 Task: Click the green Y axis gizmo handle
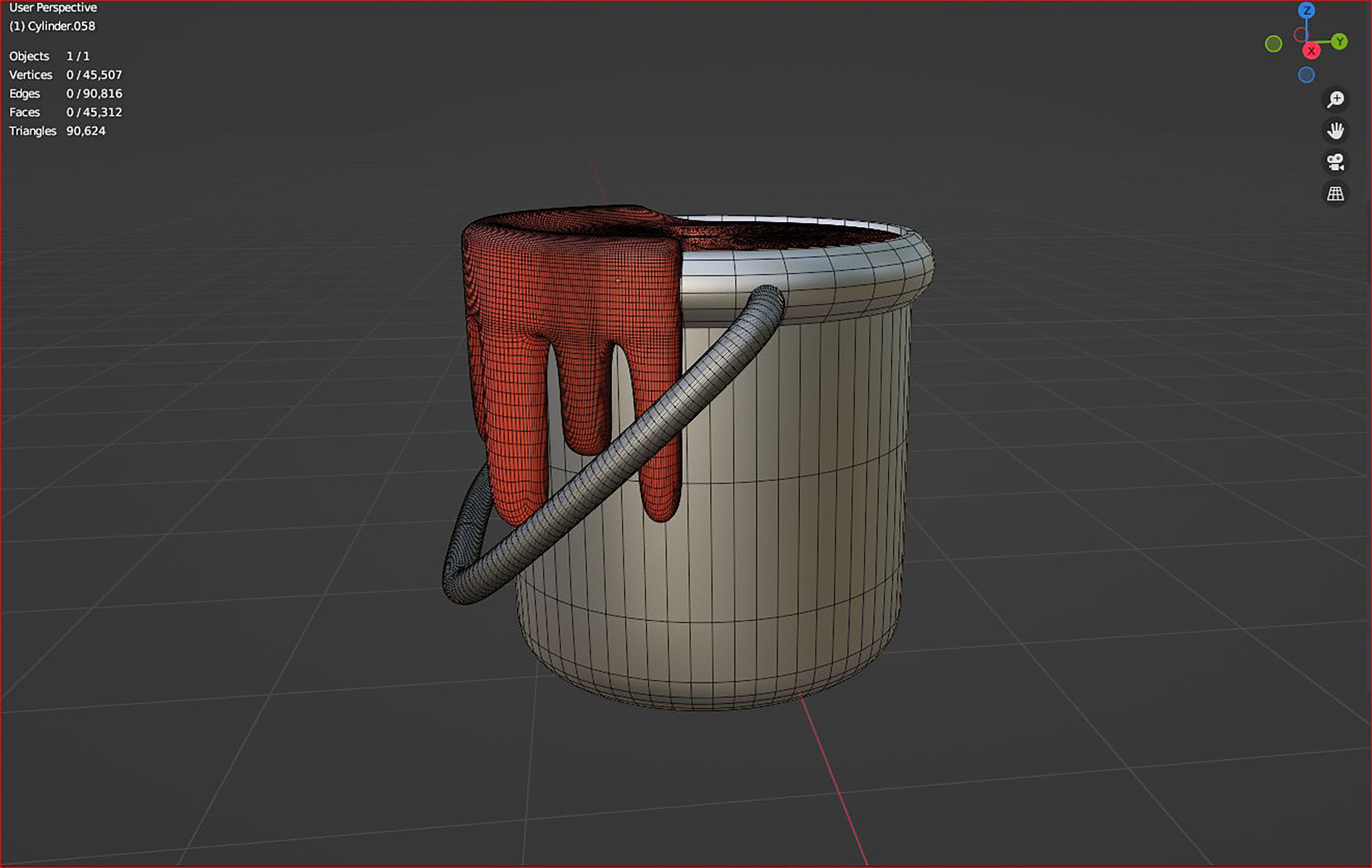point(1340,42)
